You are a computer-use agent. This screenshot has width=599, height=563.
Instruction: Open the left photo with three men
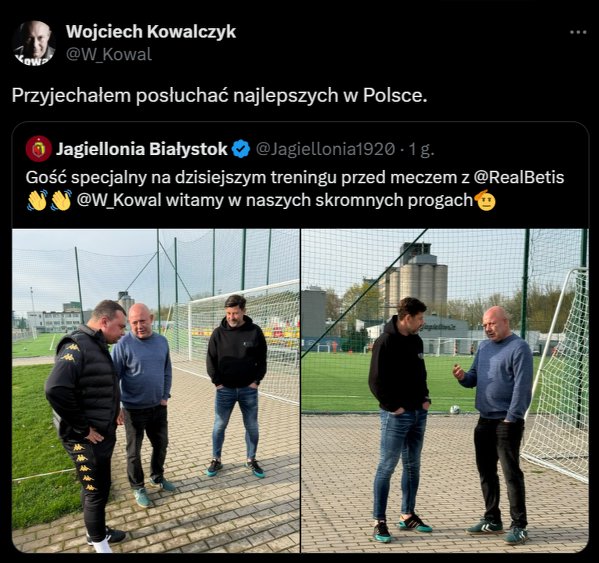click(x=156, y=390)
